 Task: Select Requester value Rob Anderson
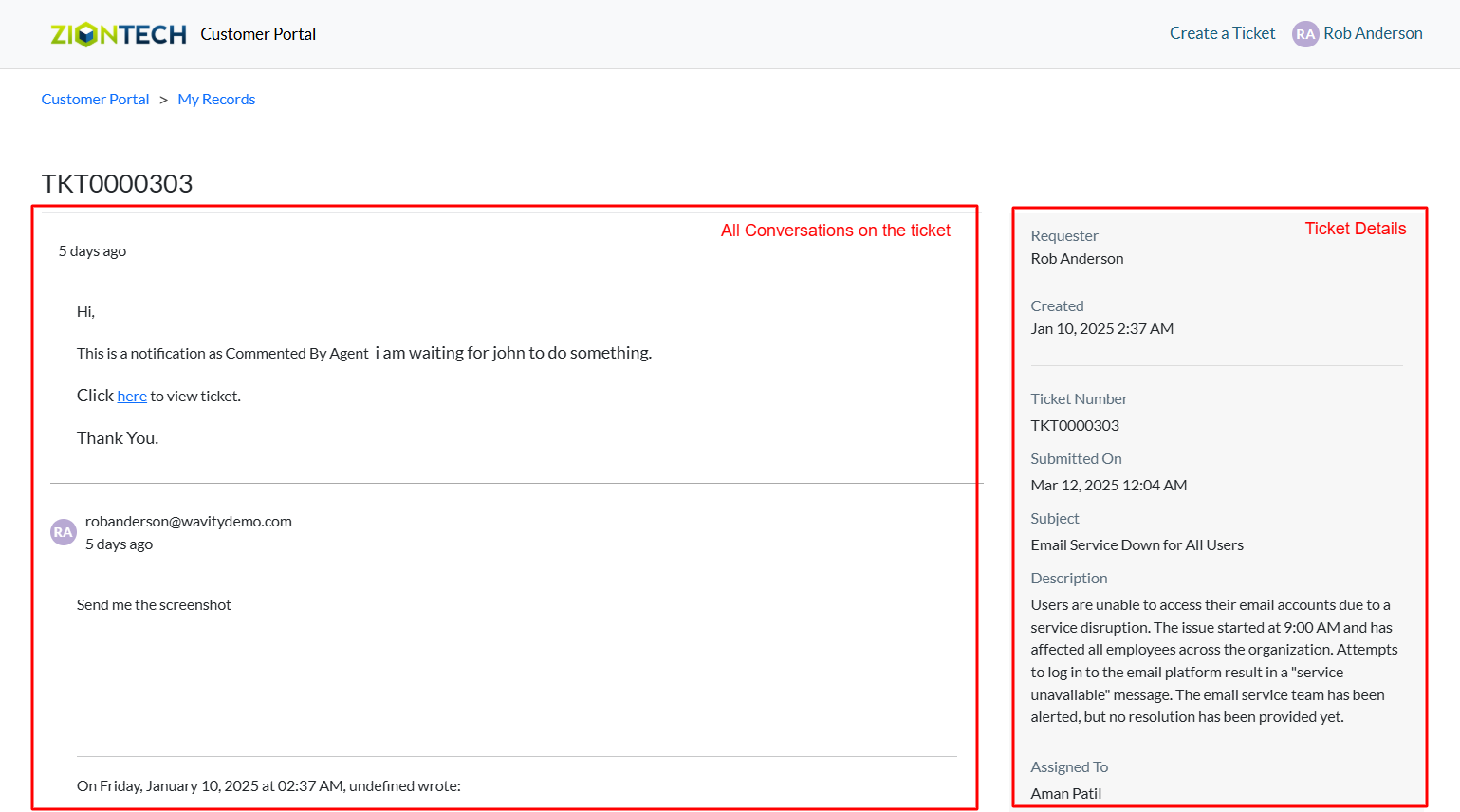point(1077,258)
